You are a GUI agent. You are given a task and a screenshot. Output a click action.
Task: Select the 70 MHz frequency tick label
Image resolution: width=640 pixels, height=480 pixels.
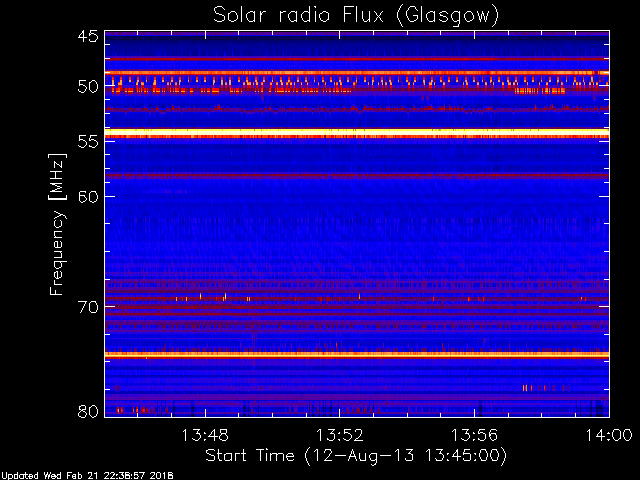88,307
